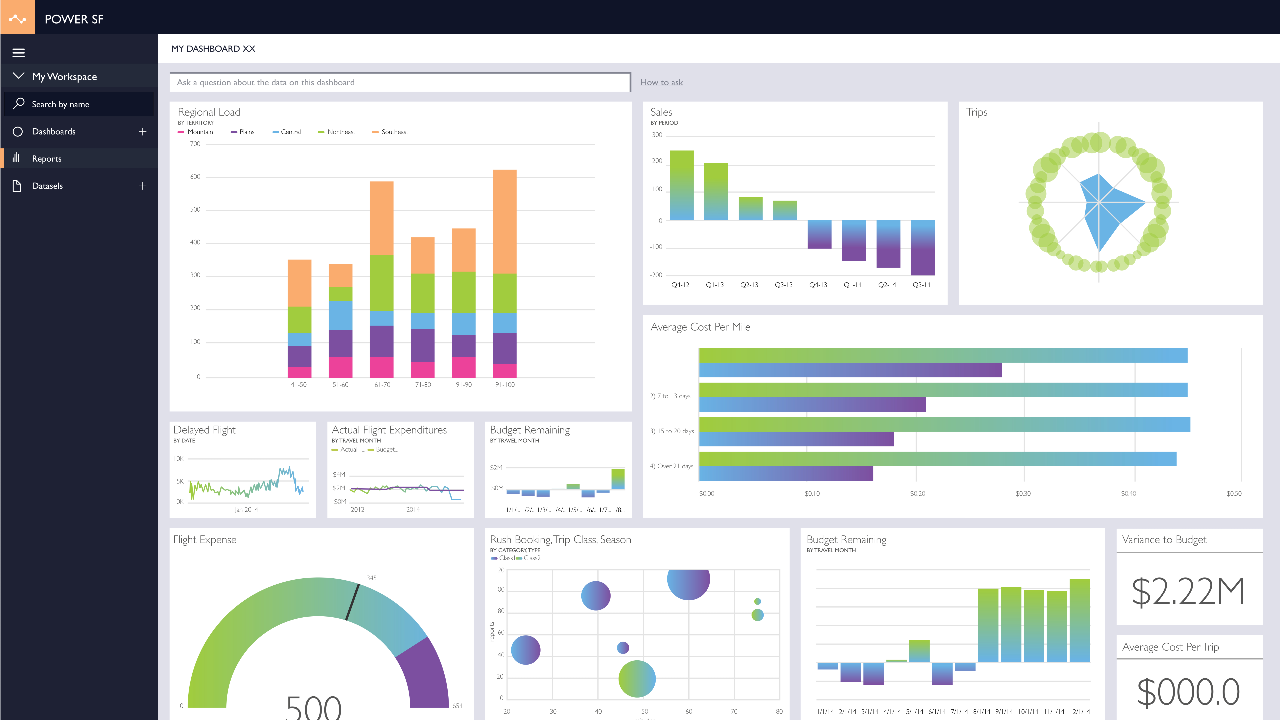
Task: Focus the Search by name field
Action: pyautogui.click(x=79, y=104)
